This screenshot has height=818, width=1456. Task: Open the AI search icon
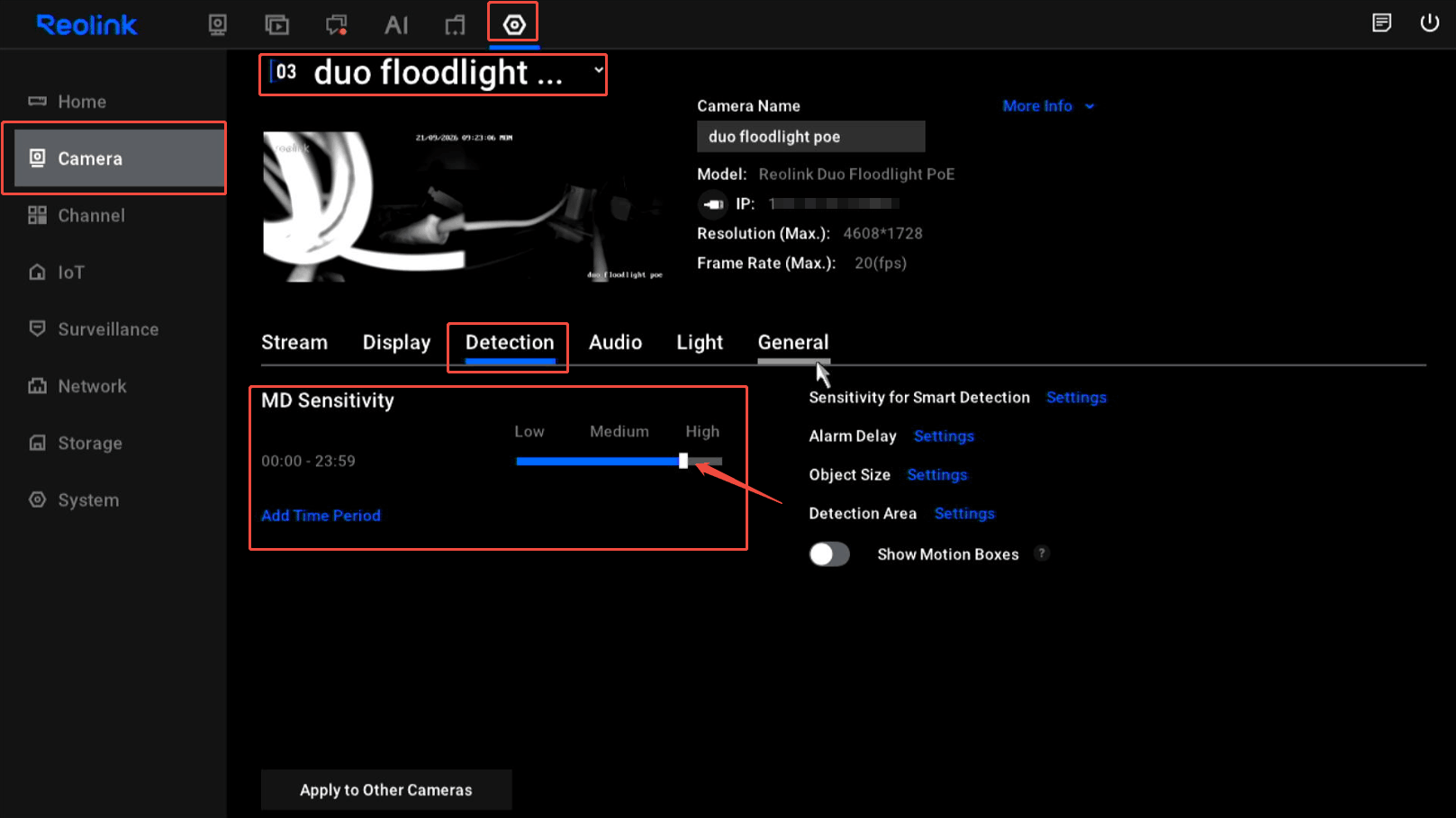tap(396, 24)
